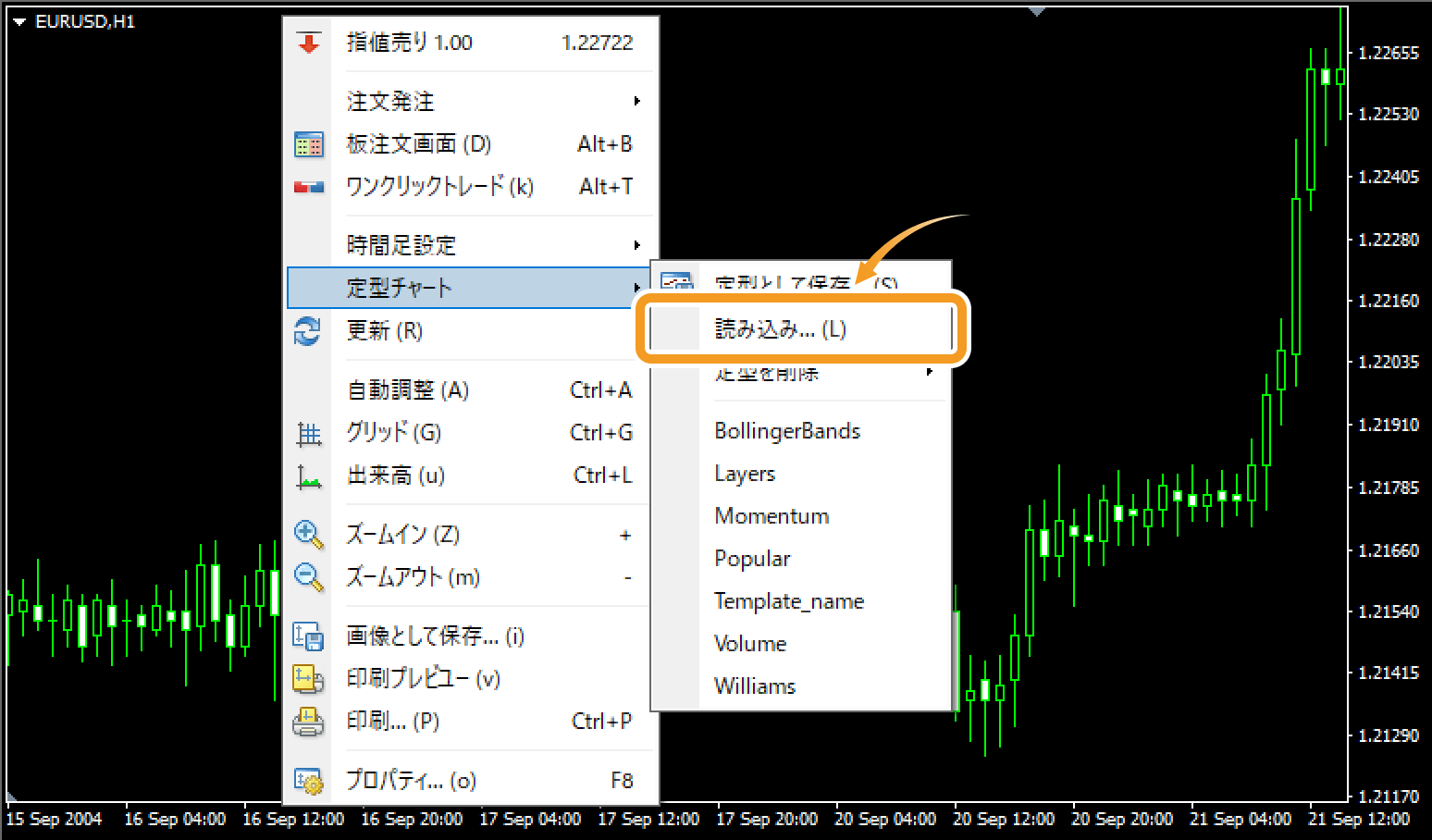Image resolution: width=1432 pixels, height=840 pixels.
Task: Open 印刷プレビュー (v)
Action: click(472, 679)
